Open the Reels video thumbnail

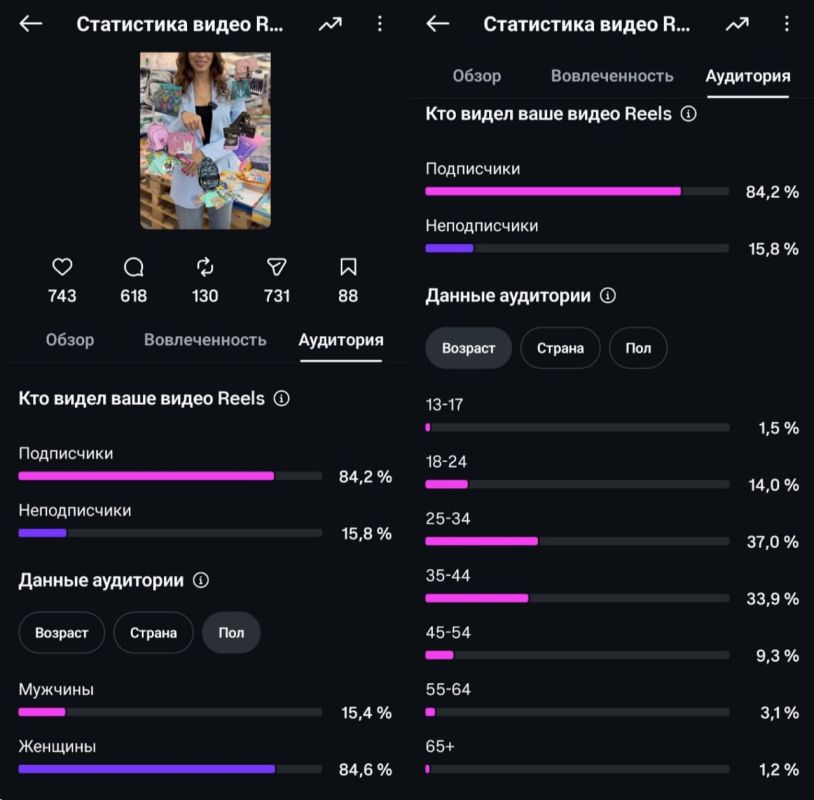(x=205, y=140)
